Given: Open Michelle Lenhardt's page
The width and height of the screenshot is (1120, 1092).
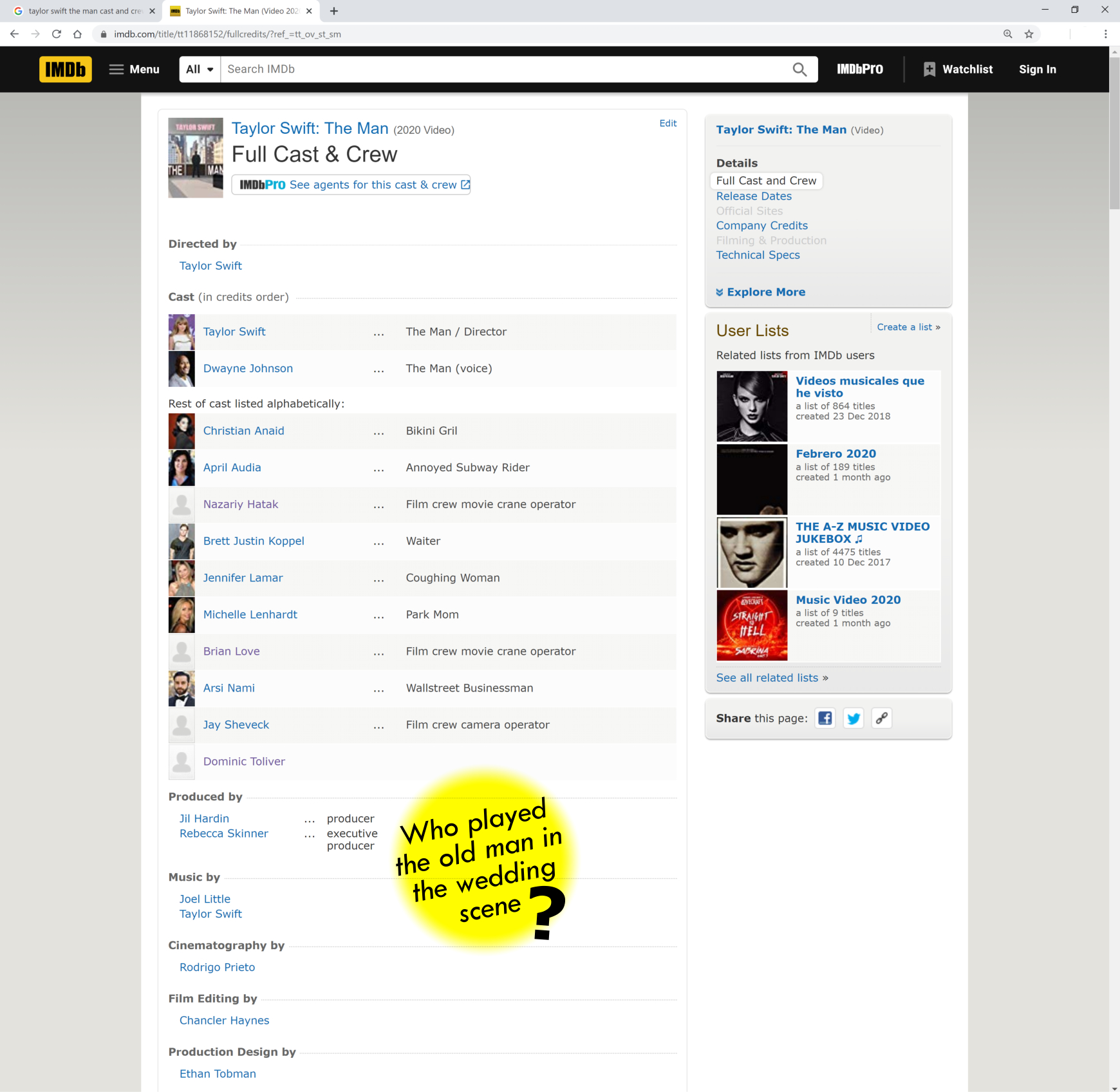Looking at the screenshot, I should click(x=250, y=614).
